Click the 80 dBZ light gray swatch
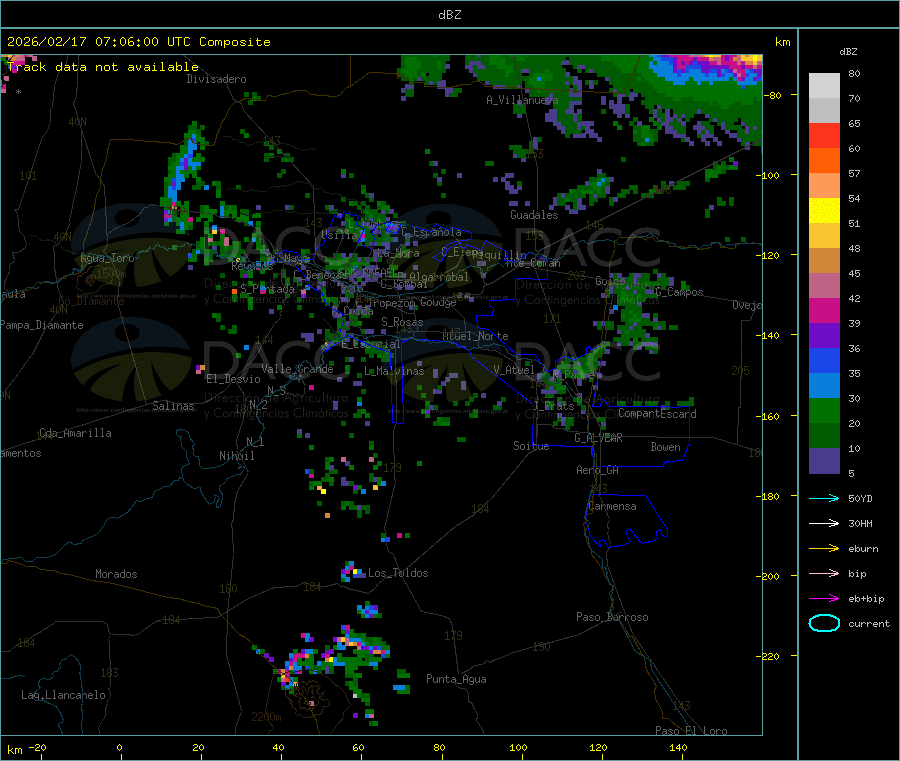The height and width of the screenshot is (761, 900). [x=824, y=86]
